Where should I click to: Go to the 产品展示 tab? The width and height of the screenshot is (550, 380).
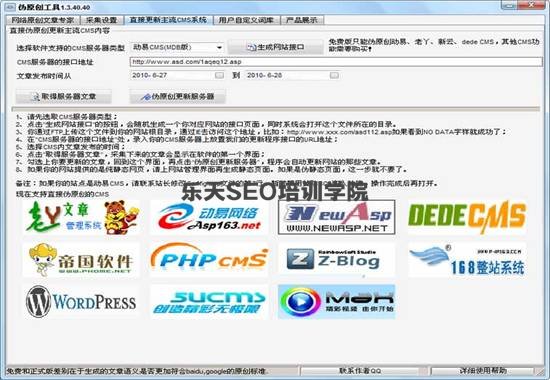(x=302, y=20)
